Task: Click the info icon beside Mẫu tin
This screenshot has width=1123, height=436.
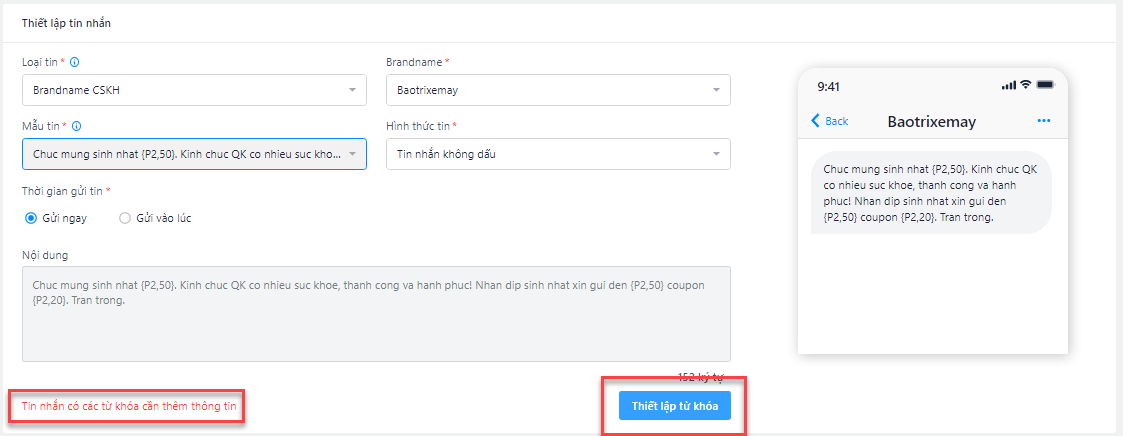Action: (77, 126)
